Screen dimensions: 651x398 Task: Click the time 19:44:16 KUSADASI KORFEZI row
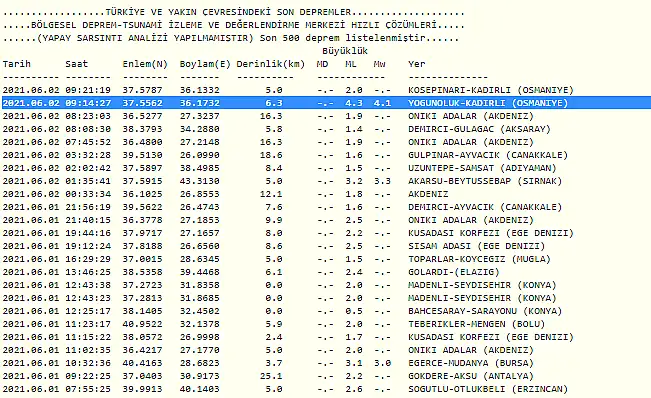(x=88, y=233)
